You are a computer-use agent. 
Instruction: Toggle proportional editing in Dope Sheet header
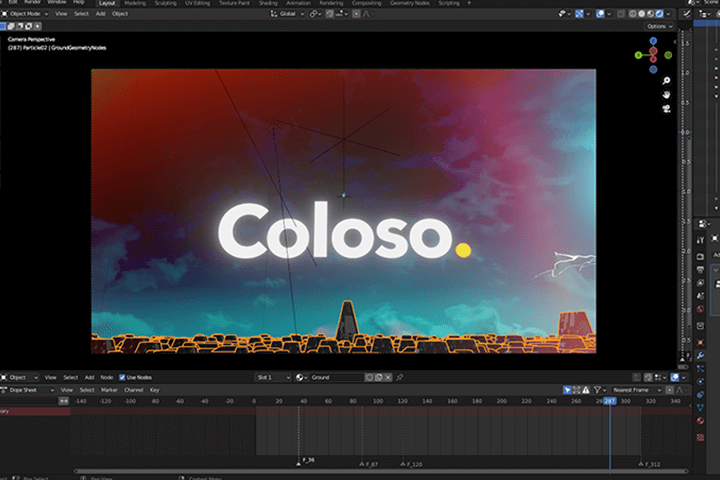(669, 390)
